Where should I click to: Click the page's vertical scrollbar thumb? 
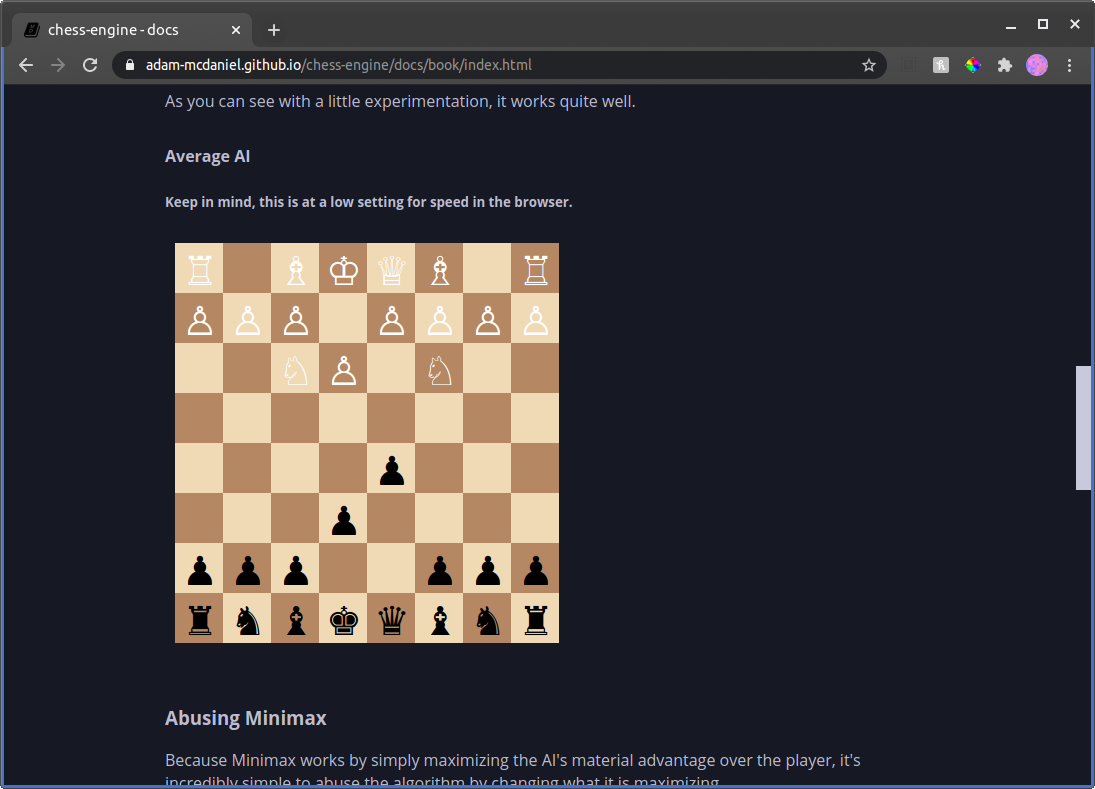[x=1083, y=427]
